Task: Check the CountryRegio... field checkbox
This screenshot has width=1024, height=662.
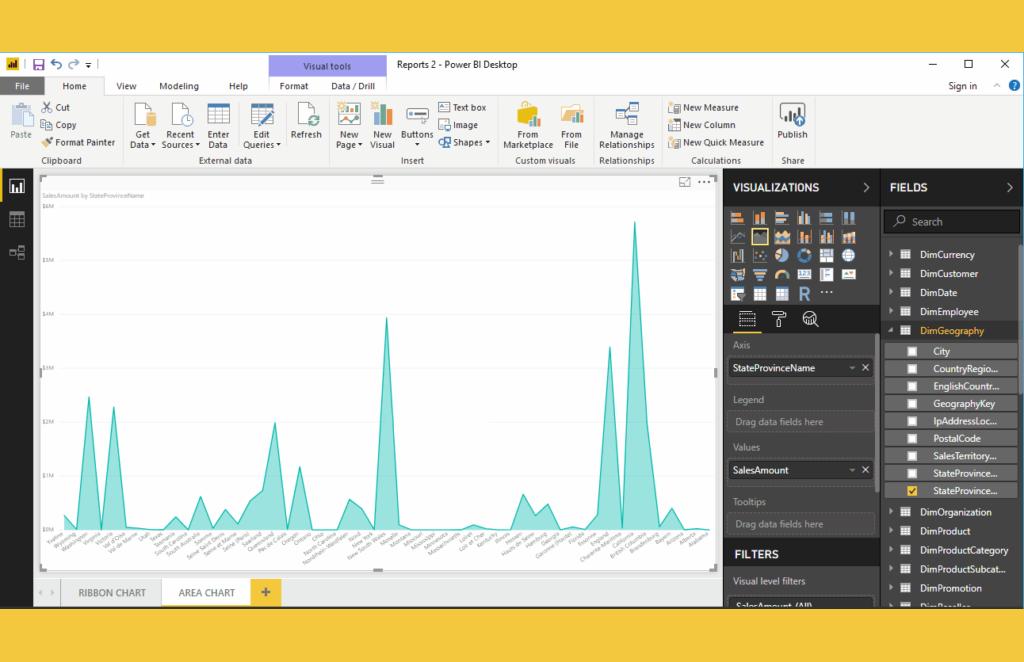Action: [912, 369]
